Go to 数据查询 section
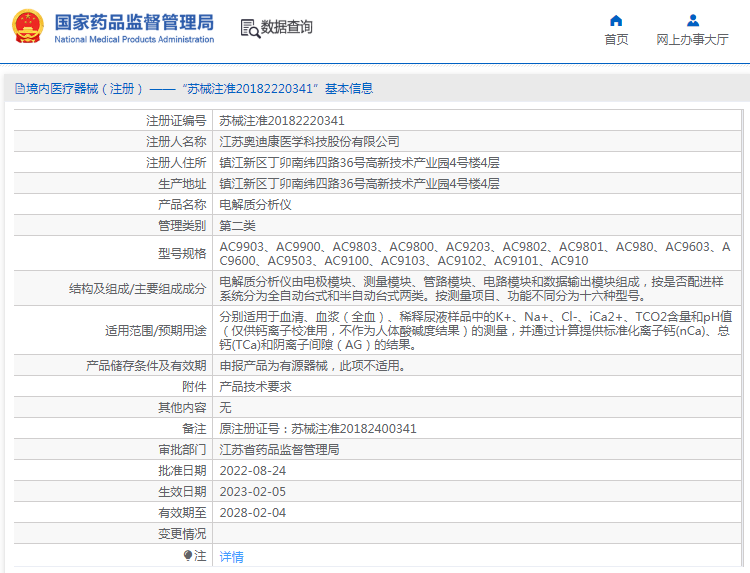The height and width of the screenshot is (573, 750). (x=286, y=28)
